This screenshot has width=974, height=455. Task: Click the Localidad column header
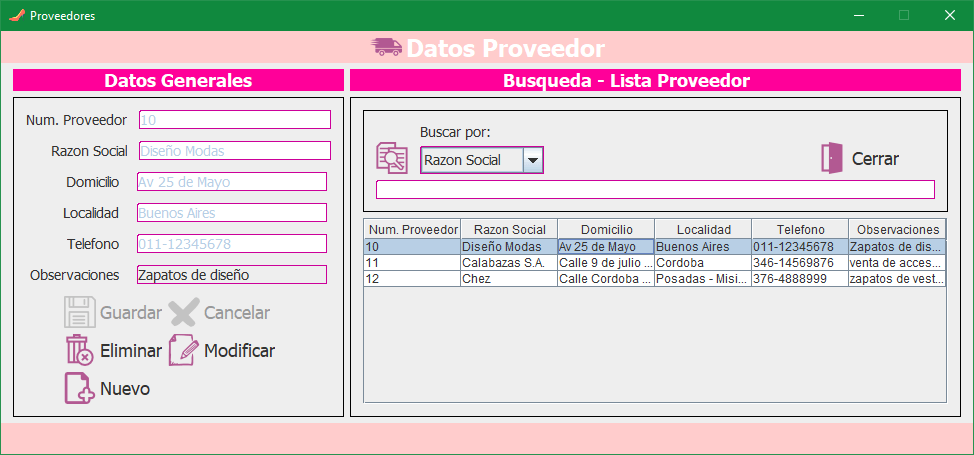[702, 229]
